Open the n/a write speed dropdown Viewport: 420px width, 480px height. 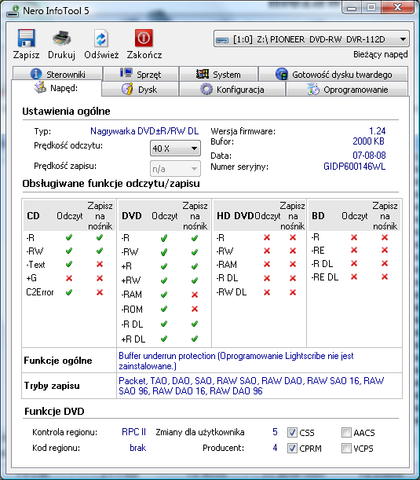click(175, 169)
